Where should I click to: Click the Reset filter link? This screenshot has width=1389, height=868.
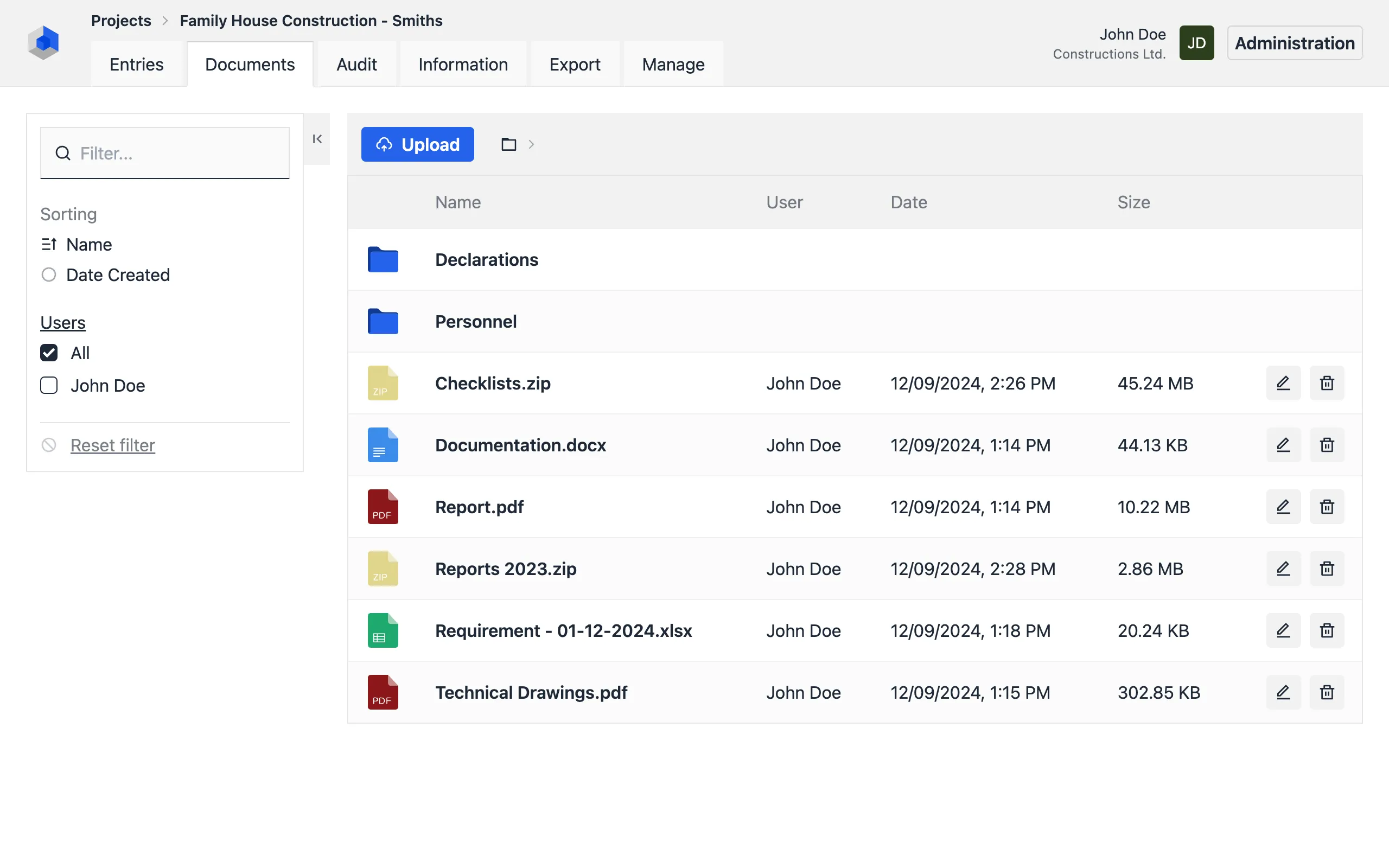pyautogui.click(x=112, y=445)
